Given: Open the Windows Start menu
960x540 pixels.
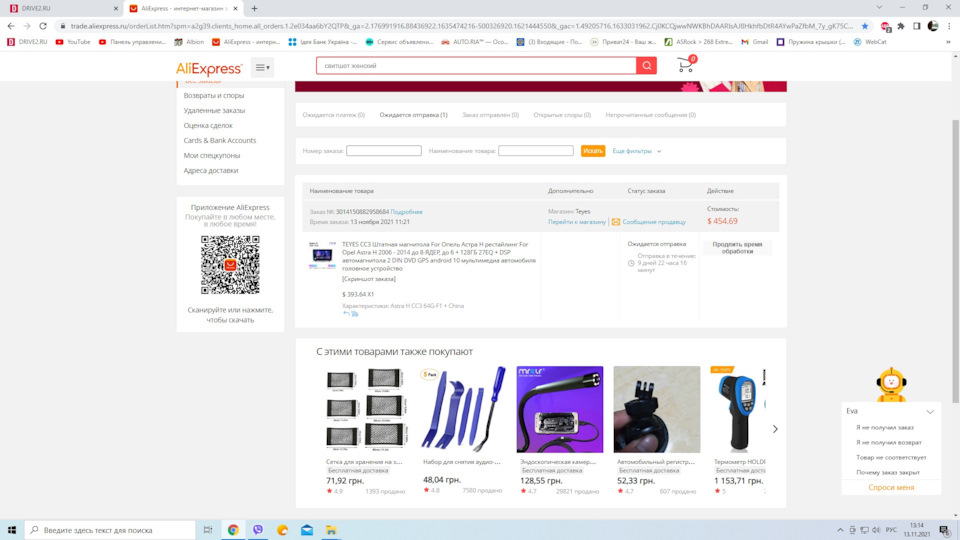Looking at the screenshot, I should [12, 530].
